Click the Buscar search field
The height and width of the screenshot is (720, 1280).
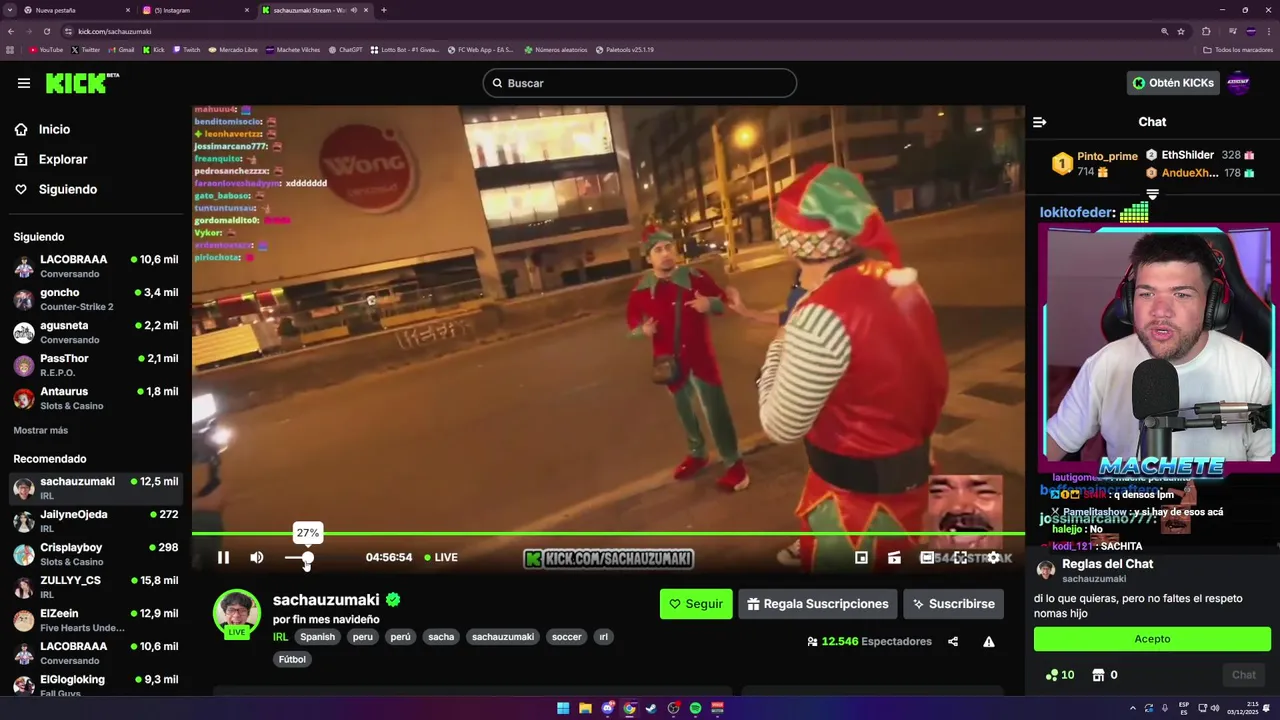click(640, 83)
